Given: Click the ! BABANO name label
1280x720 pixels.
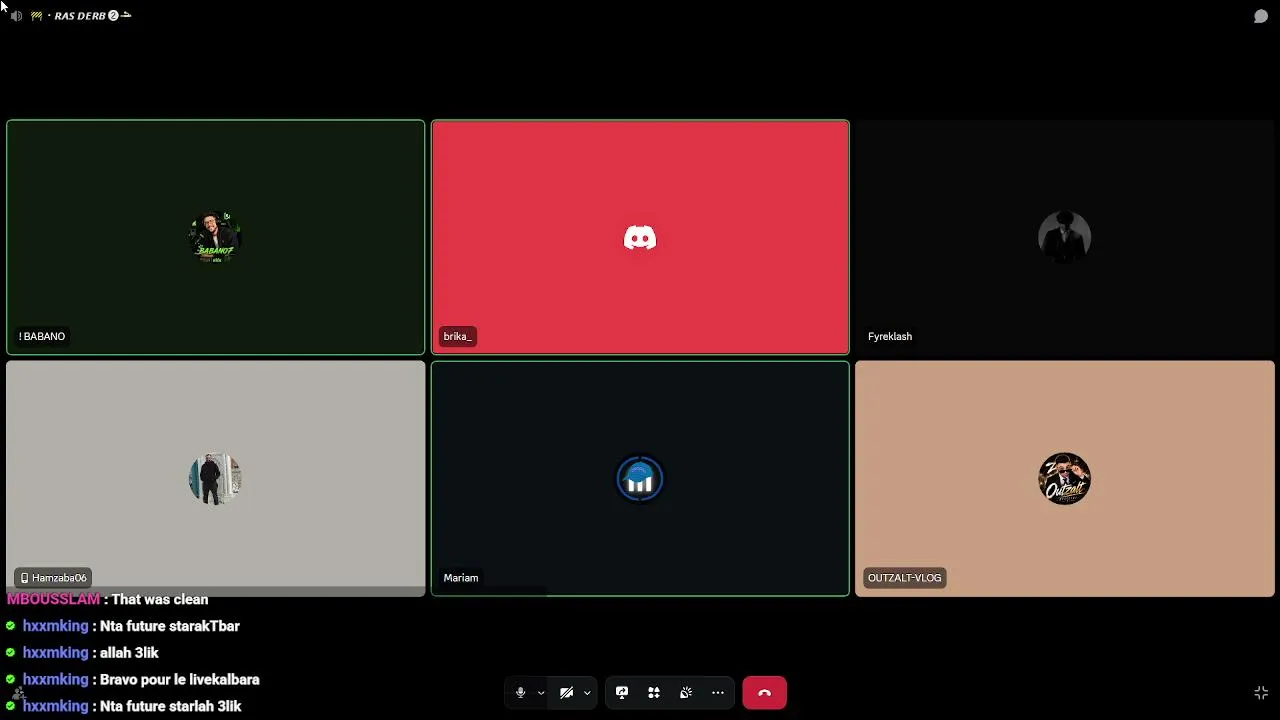Looking at the screenshot, I should pos(42,336).
